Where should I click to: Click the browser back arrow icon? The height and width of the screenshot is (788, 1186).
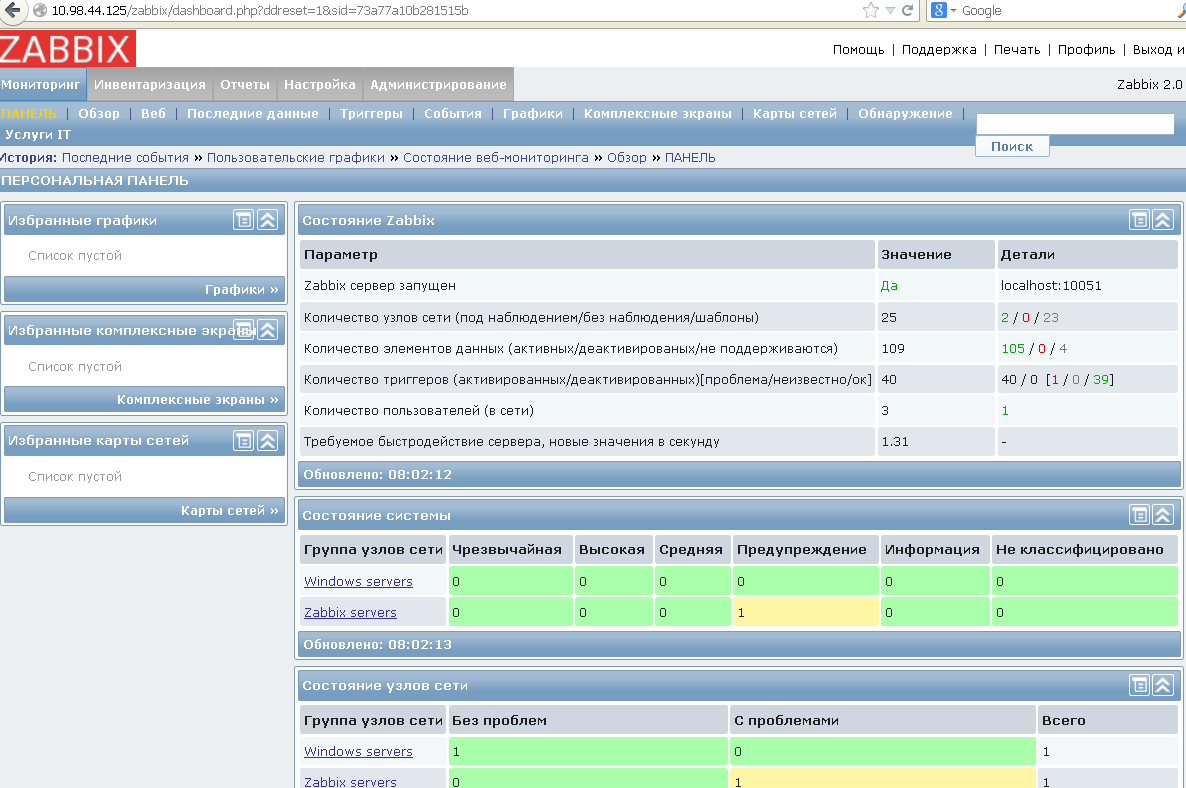10,10
